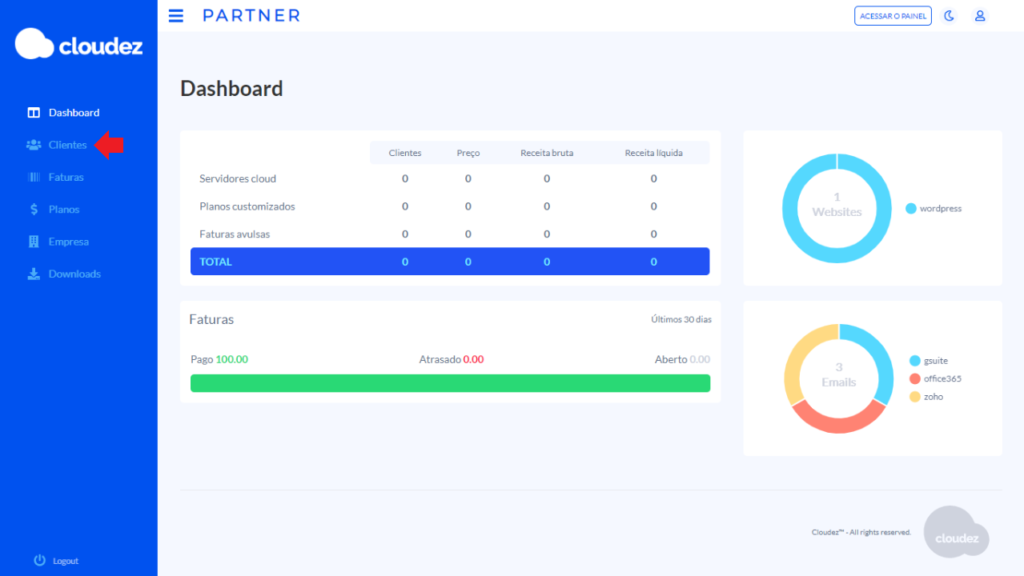
Task: Click the Downloads arrow icon
Action: coord(33,274)
